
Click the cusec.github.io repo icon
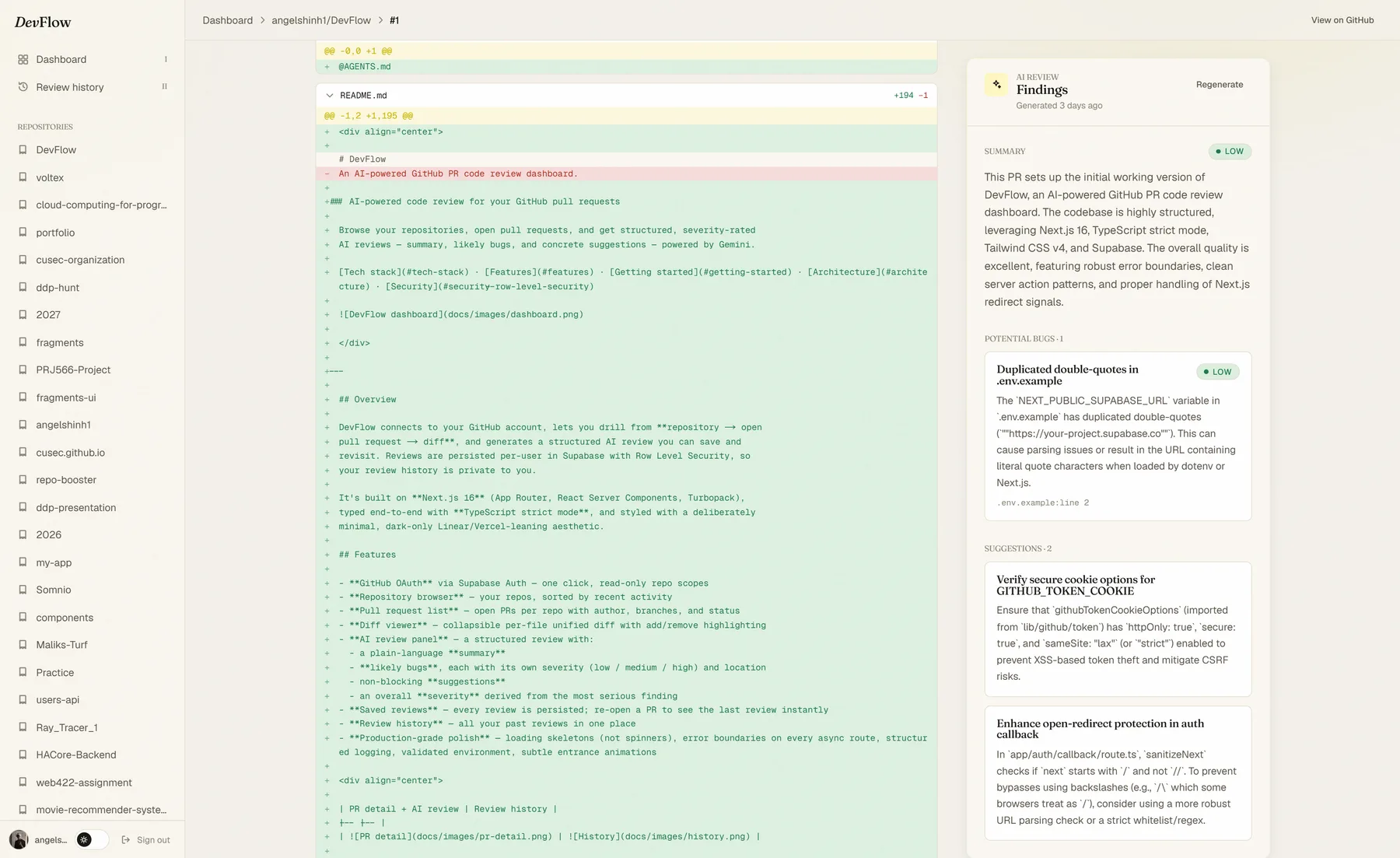point(23,453)
